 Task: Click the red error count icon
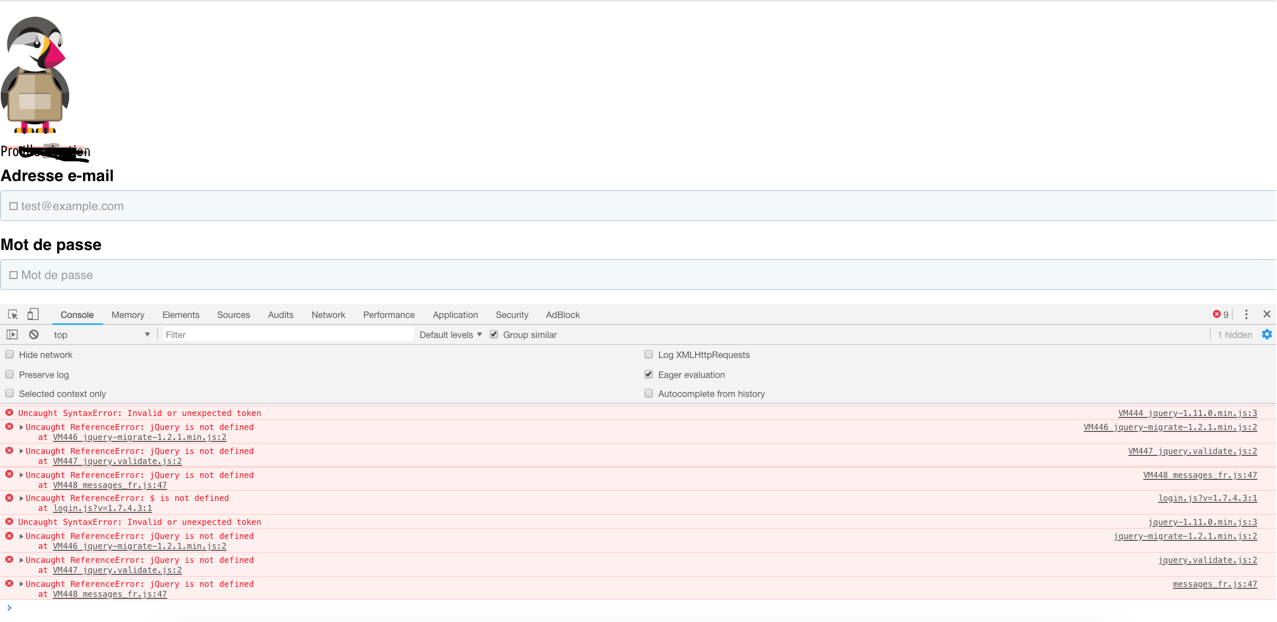coord(1217,315)
